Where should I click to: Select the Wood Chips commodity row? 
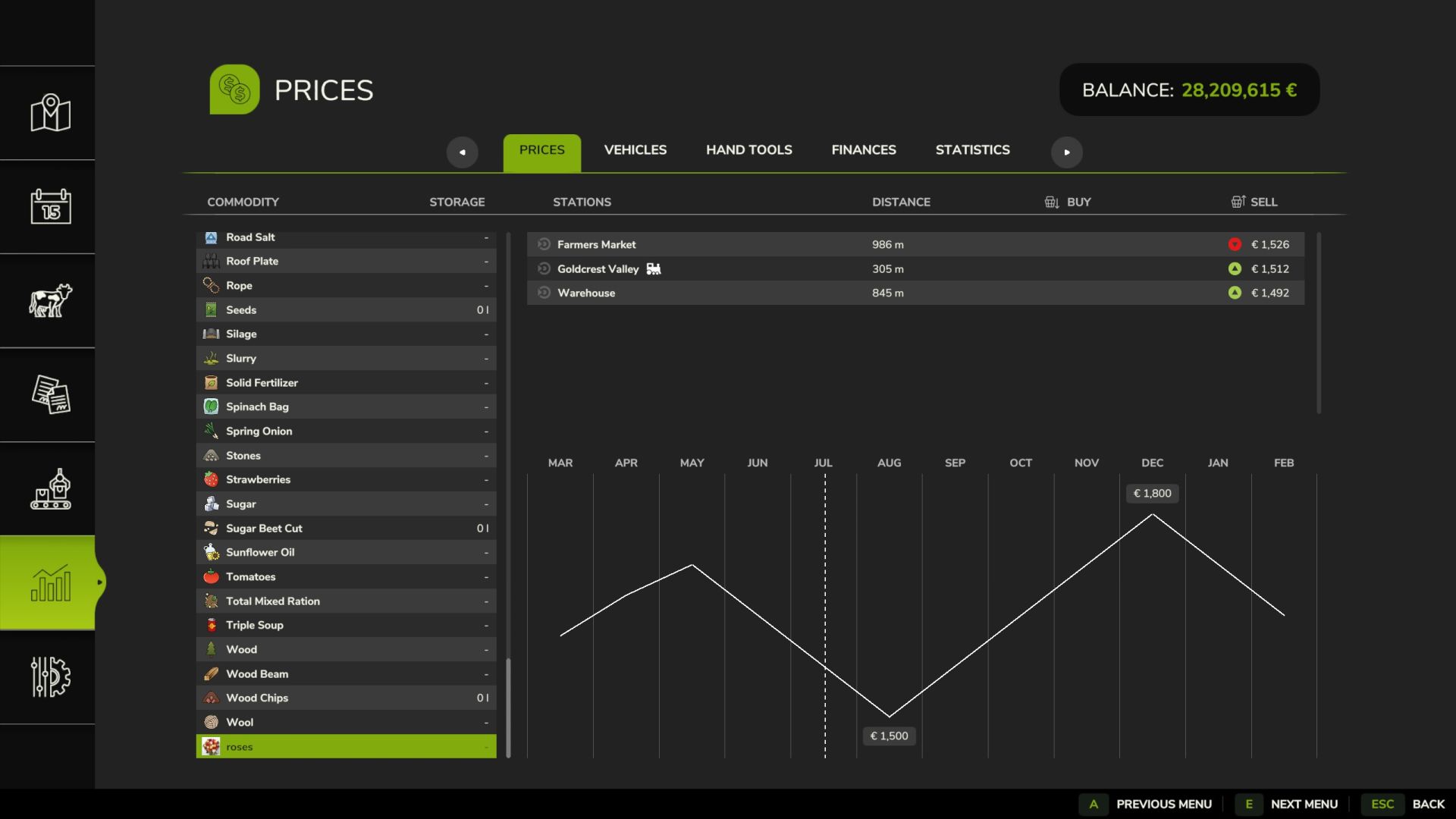click(x=346, y=698)
